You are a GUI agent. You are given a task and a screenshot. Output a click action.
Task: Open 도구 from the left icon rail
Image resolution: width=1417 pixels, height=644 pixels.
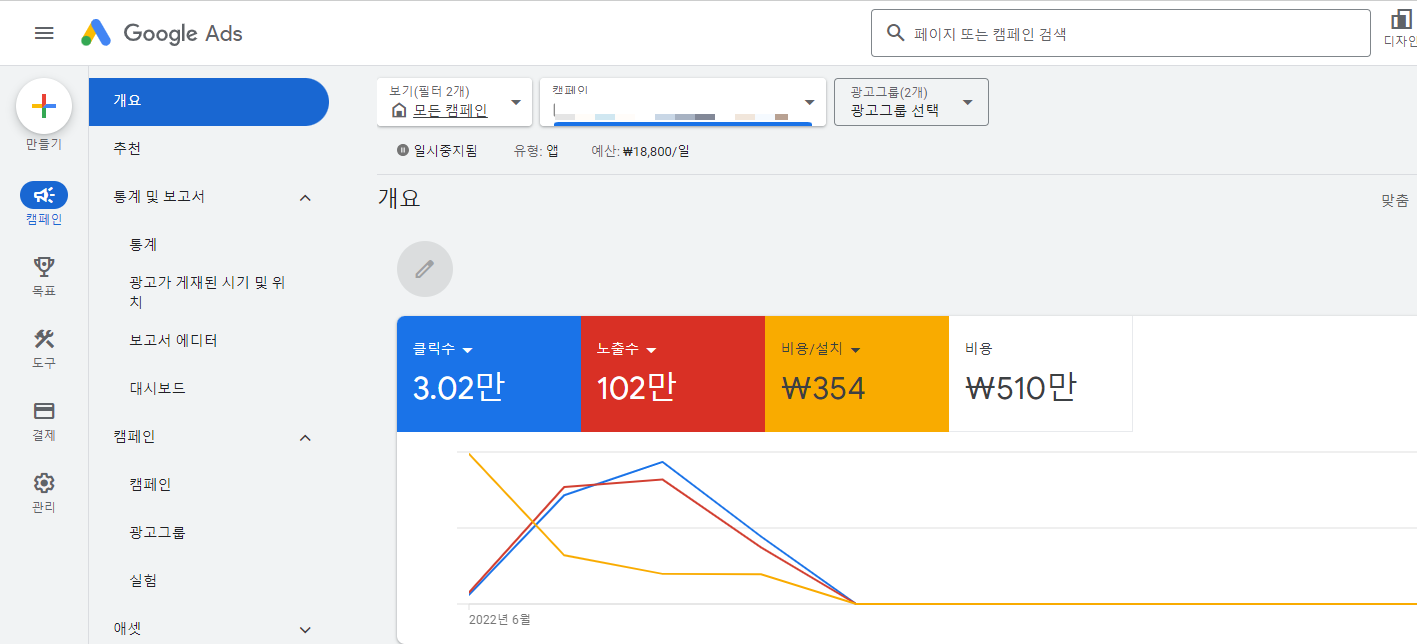43,340
